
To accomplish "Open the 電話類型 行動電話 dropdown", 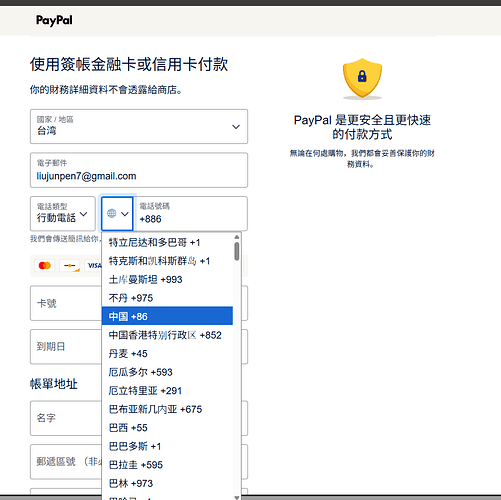I will [63, 214].
